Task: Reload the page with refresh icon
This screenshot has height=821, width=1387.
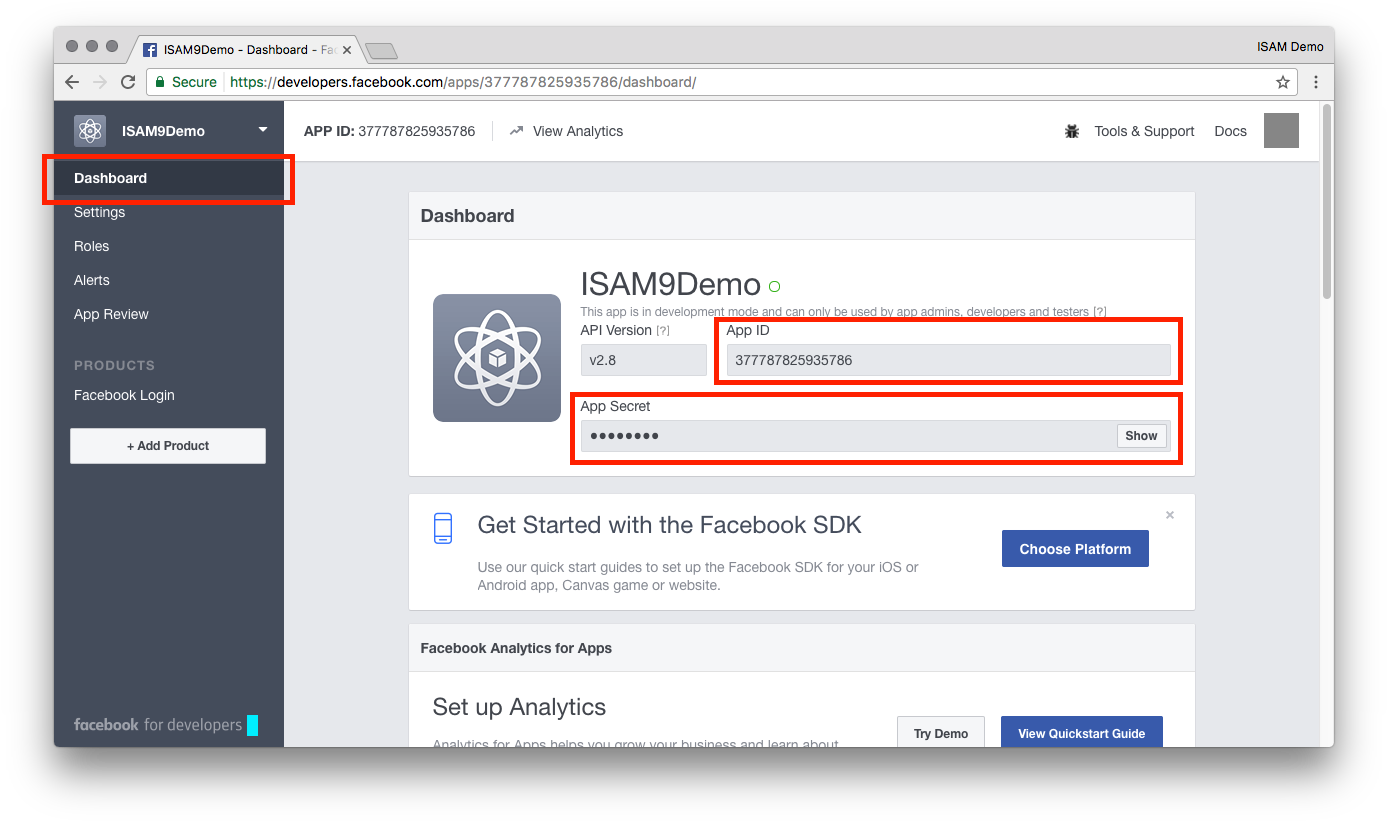Action: (128, 82)
